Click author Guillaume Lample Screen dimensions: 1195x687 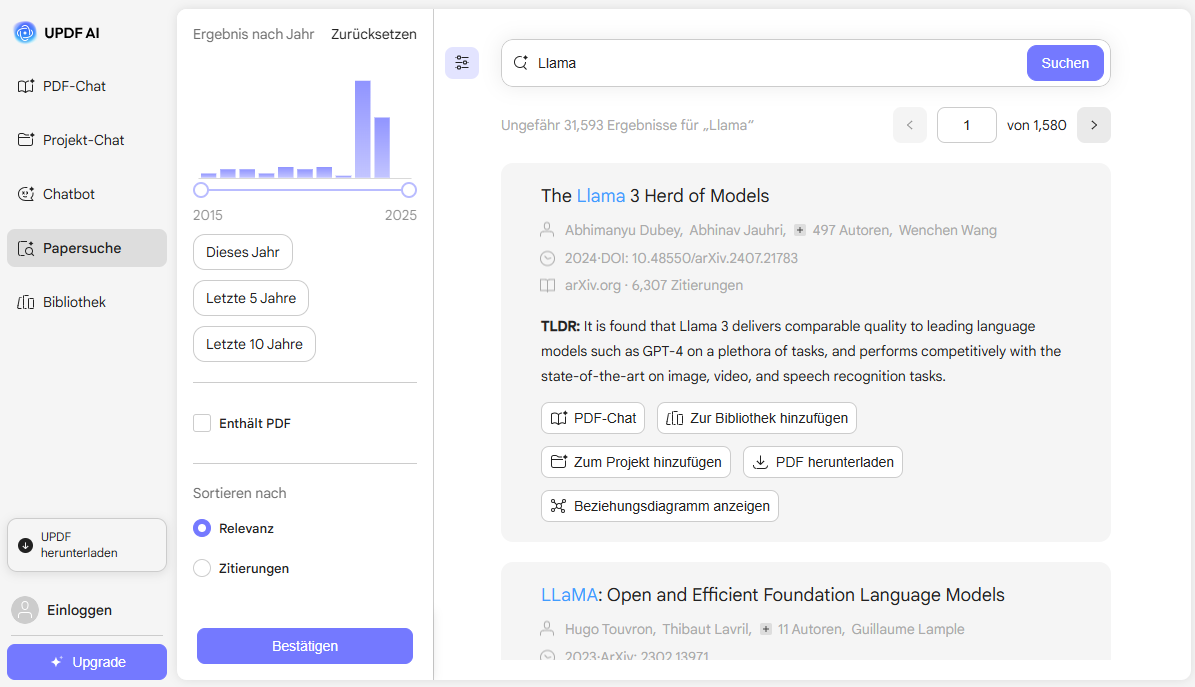click(x=908, y=629)
